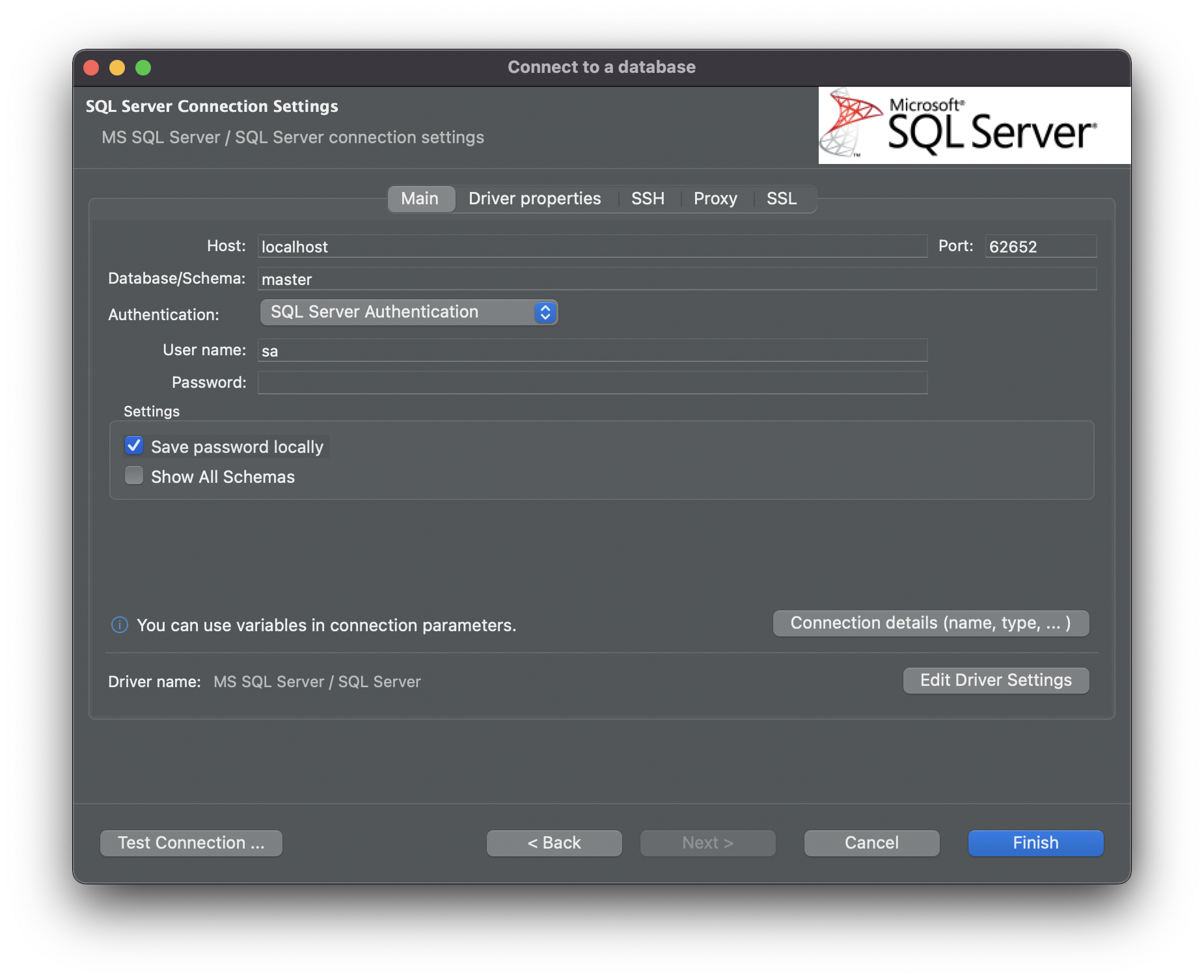Select the Proxy tab
Viewport: 1204px width, 980px height.
pos(715,198)
